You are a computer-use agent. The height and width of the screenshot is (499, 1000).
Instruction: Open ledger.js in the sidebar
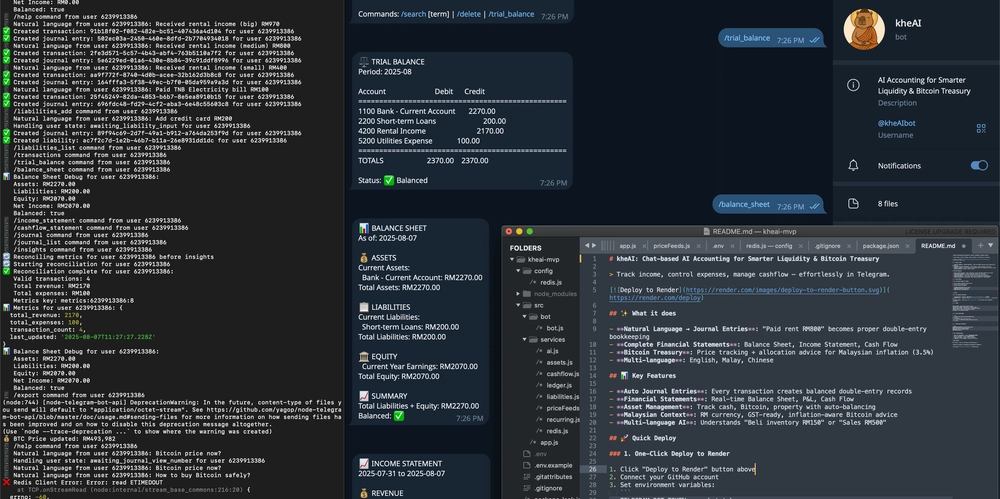pos(559,385)
